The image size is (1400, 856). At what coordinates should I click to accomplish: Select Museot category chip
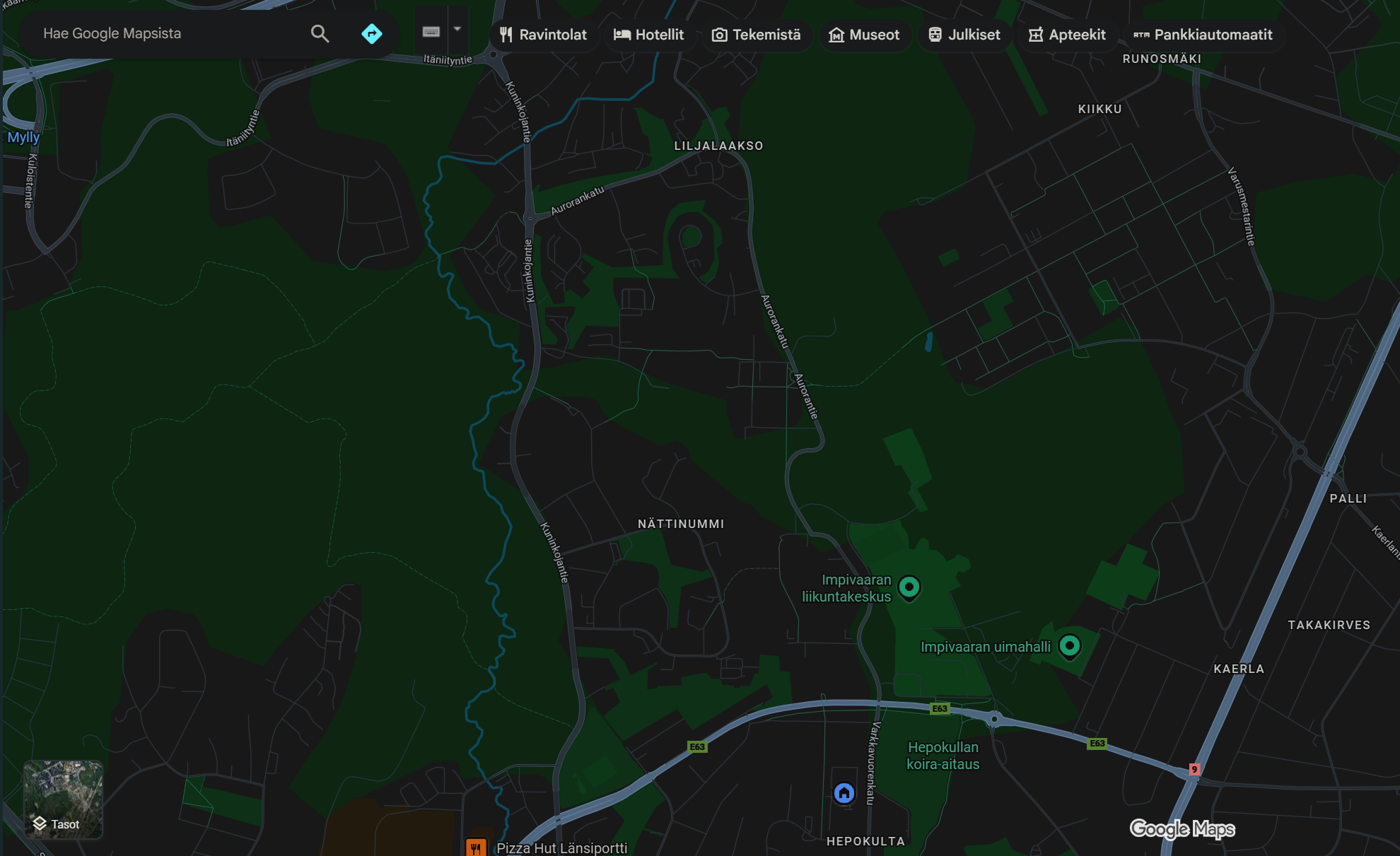click(864, 35)
